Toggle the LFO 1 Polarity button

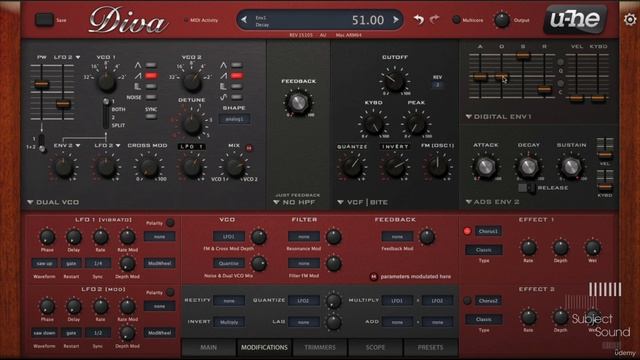click(170, 223)
